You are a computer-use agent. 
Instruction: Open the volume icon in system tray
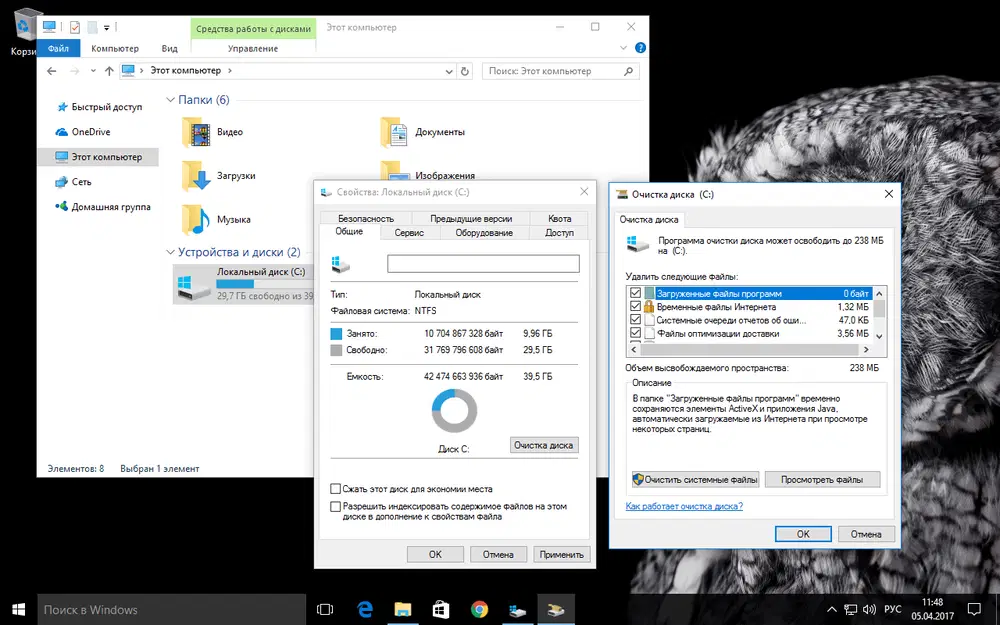pyautogui.click(x=869, y=610)
